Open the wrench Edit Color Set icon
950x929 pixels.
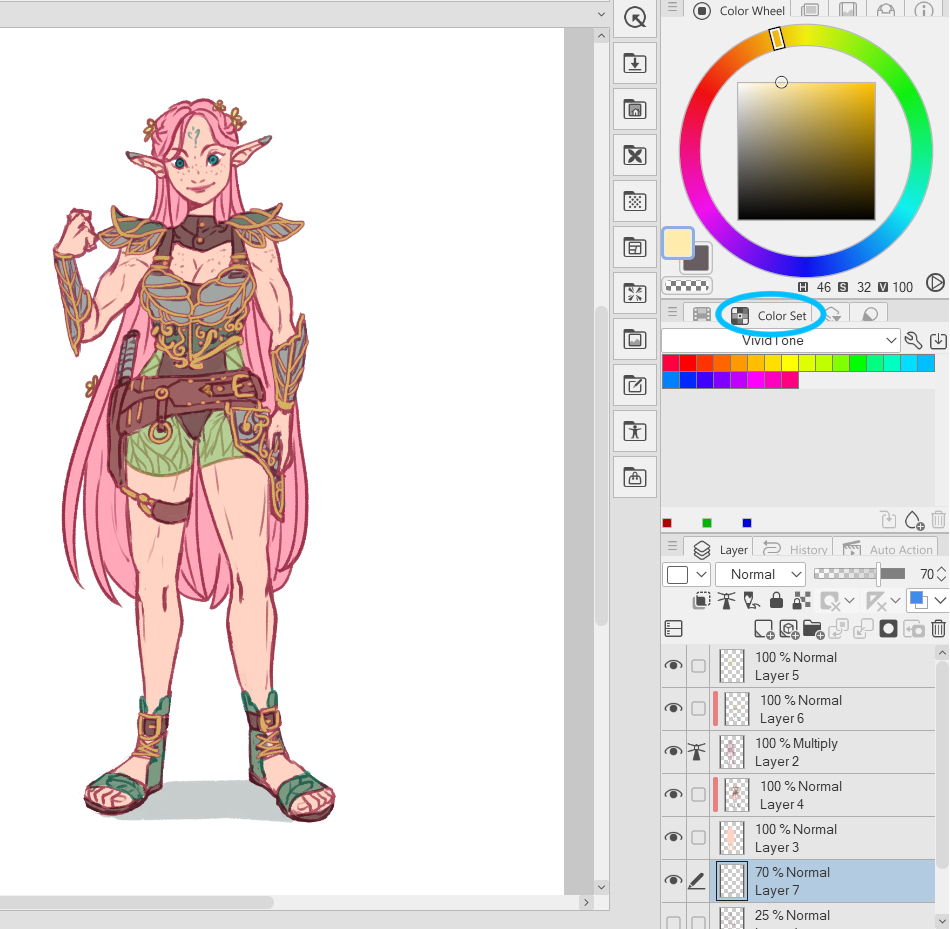(x=913, y=341)
